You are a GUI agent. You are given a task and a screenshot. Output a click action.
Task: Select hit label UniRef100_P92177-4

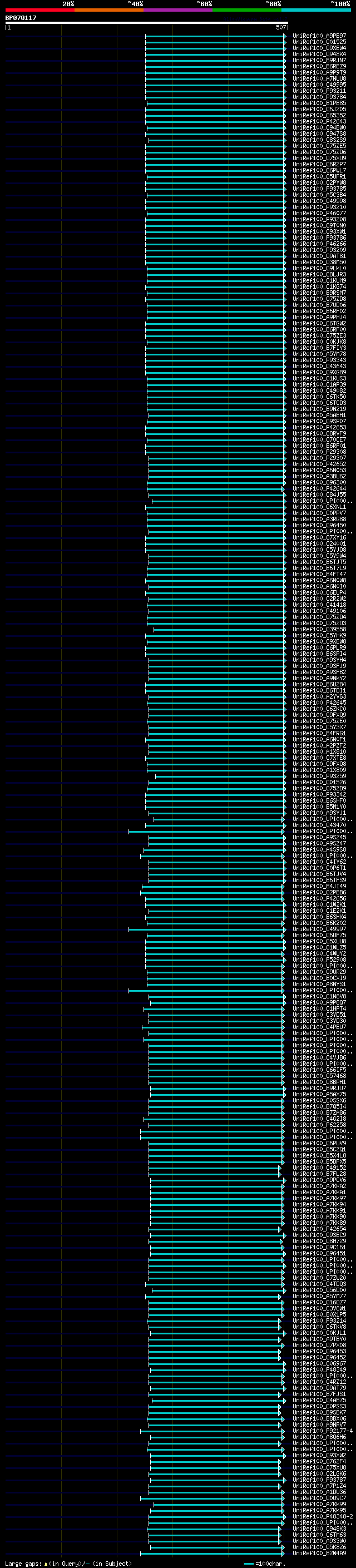(x=323, y=1431)
